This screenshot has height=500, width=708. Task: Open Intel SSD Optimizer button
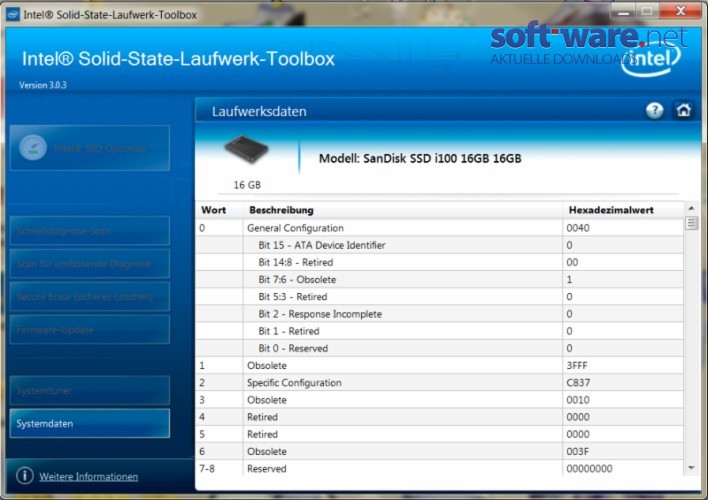(x=90, y=148)
